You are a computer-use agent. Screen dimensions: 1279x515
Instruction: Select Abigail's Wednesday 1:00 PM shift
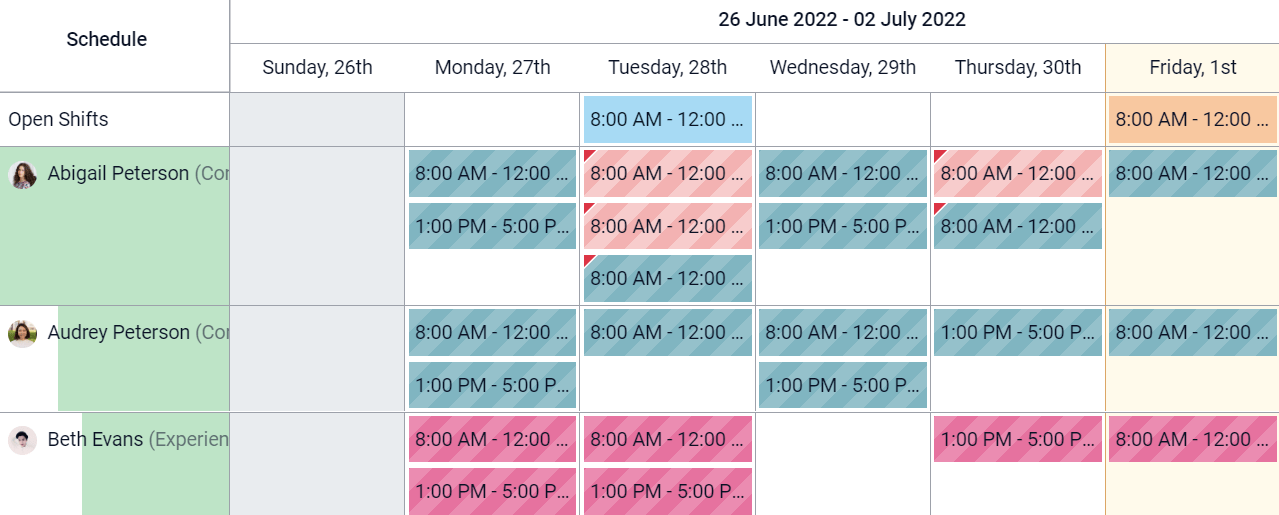pyautogui.click(x=843, y=226)
